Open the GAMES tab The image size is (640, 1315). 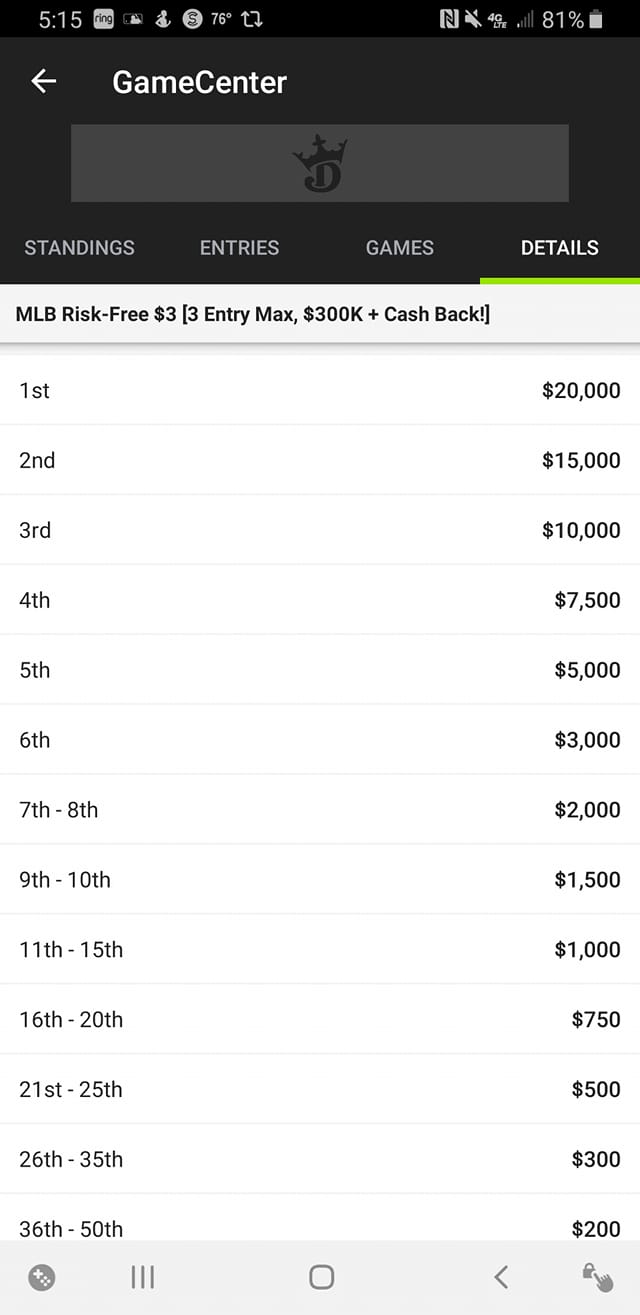coord(400,248)
